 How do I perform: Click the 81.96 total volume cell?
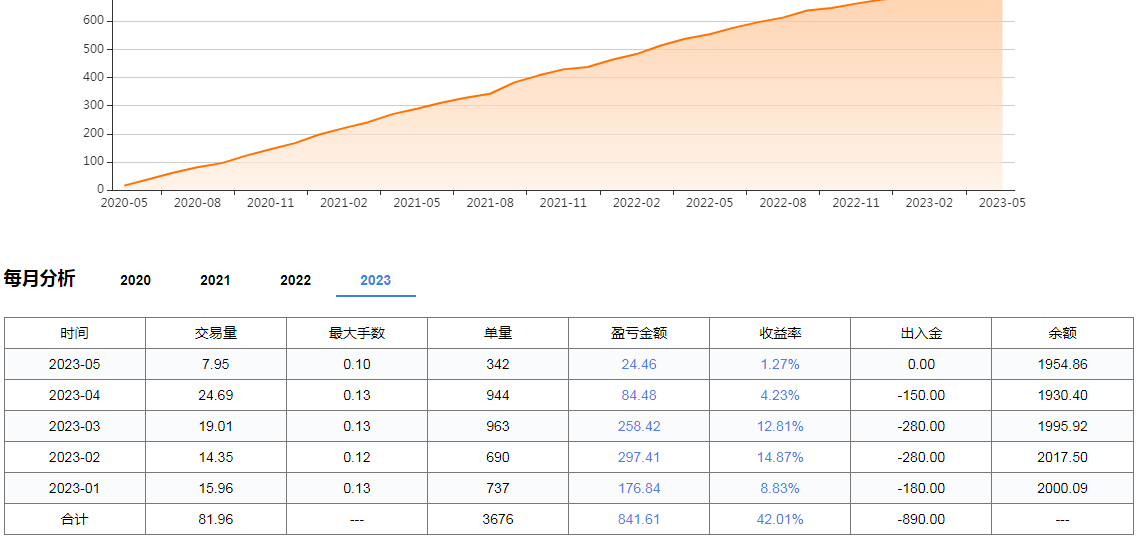click(216, 520)
